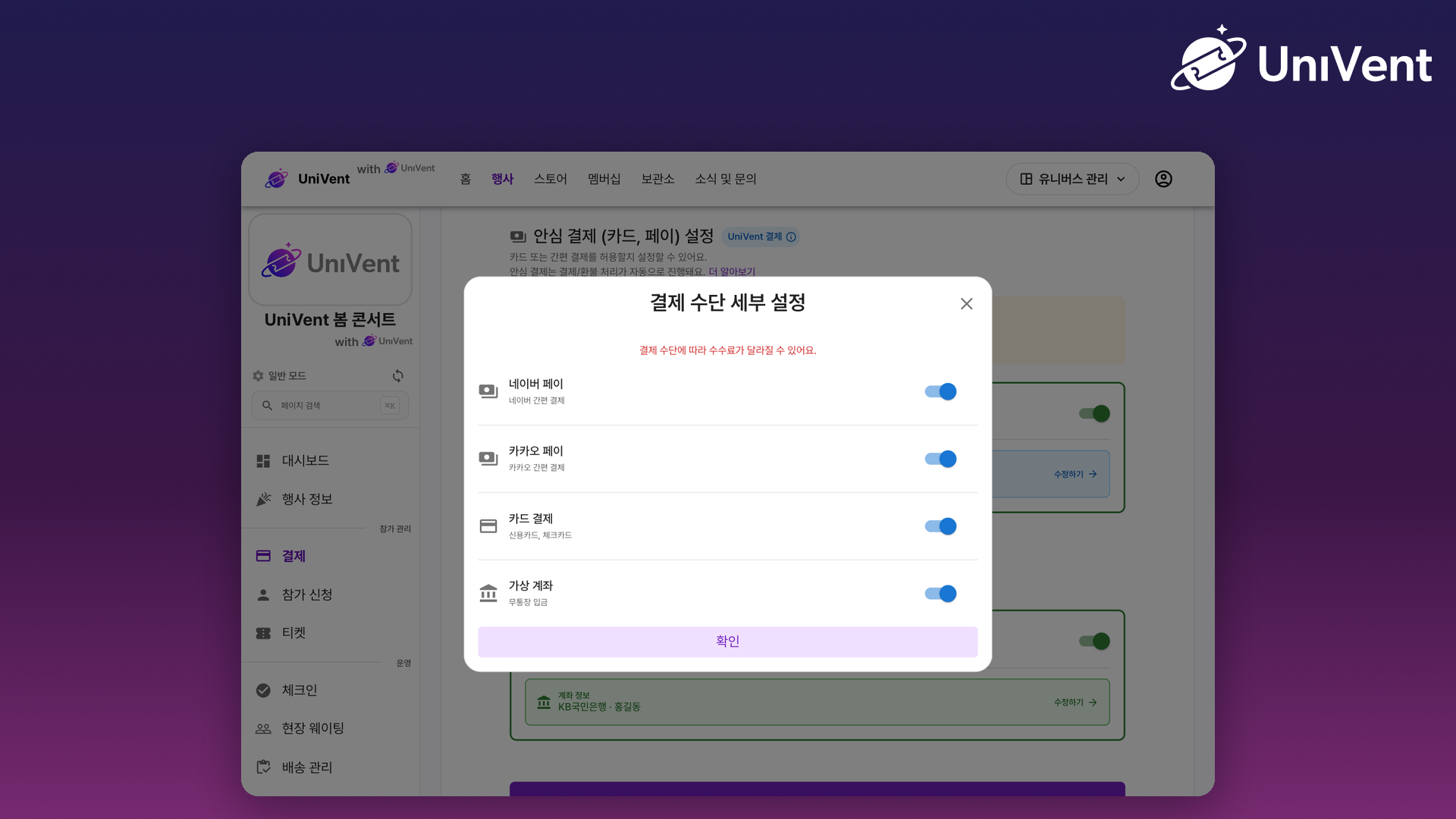Click the 더 알아보기 link
Viewport: 1456px width, 819px height.
pyautogui.click(x=732, y=271)
